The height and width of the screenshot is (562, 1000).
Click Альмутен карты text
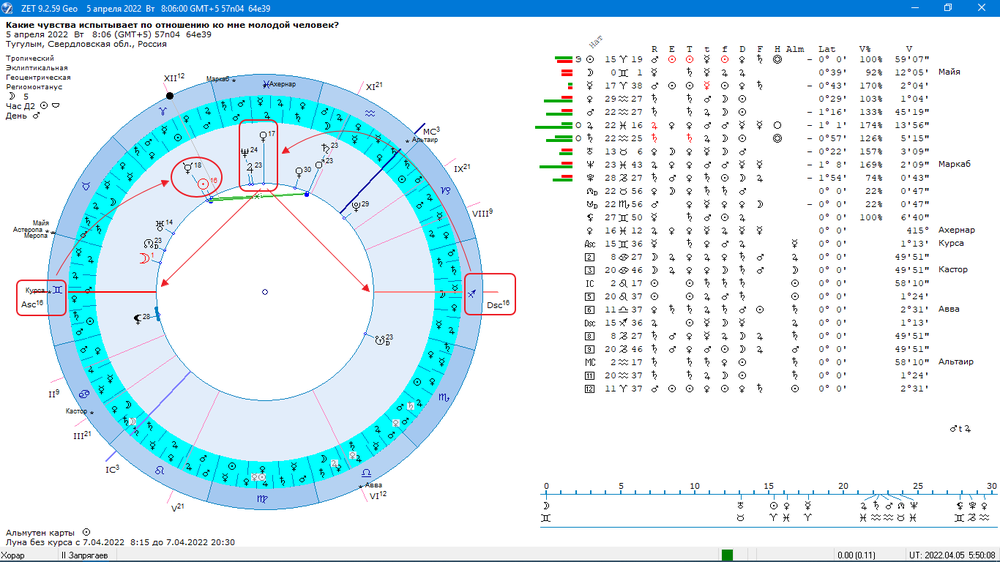point(40,532)
